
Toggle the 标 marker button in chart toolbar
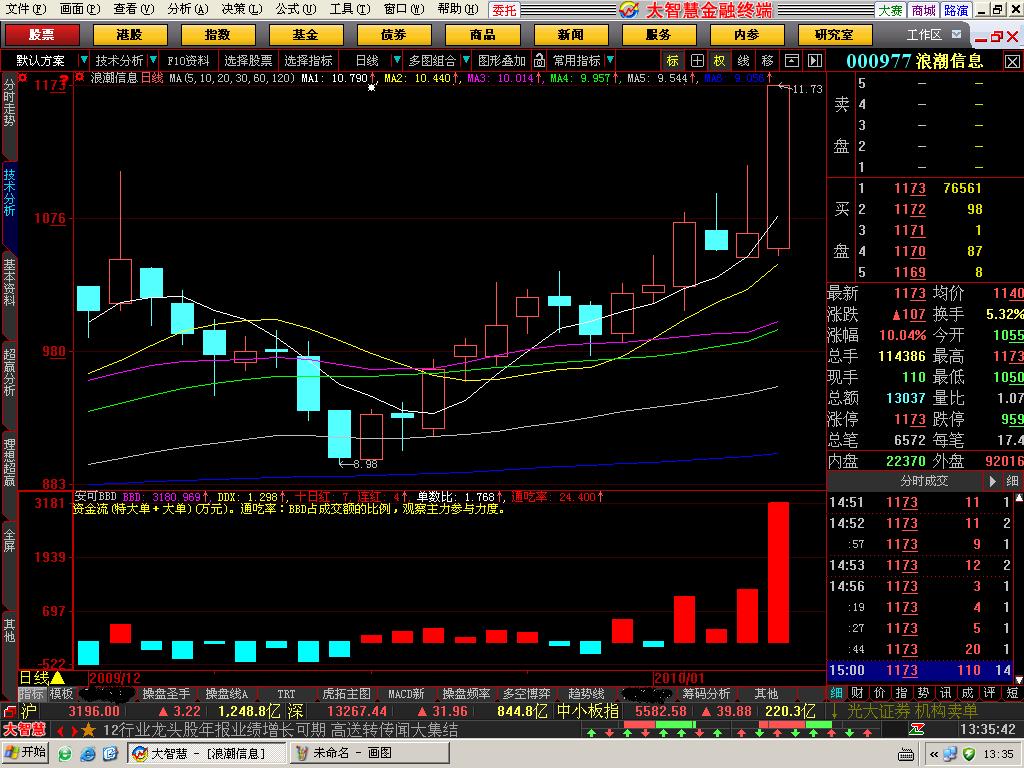click(673, 61)
